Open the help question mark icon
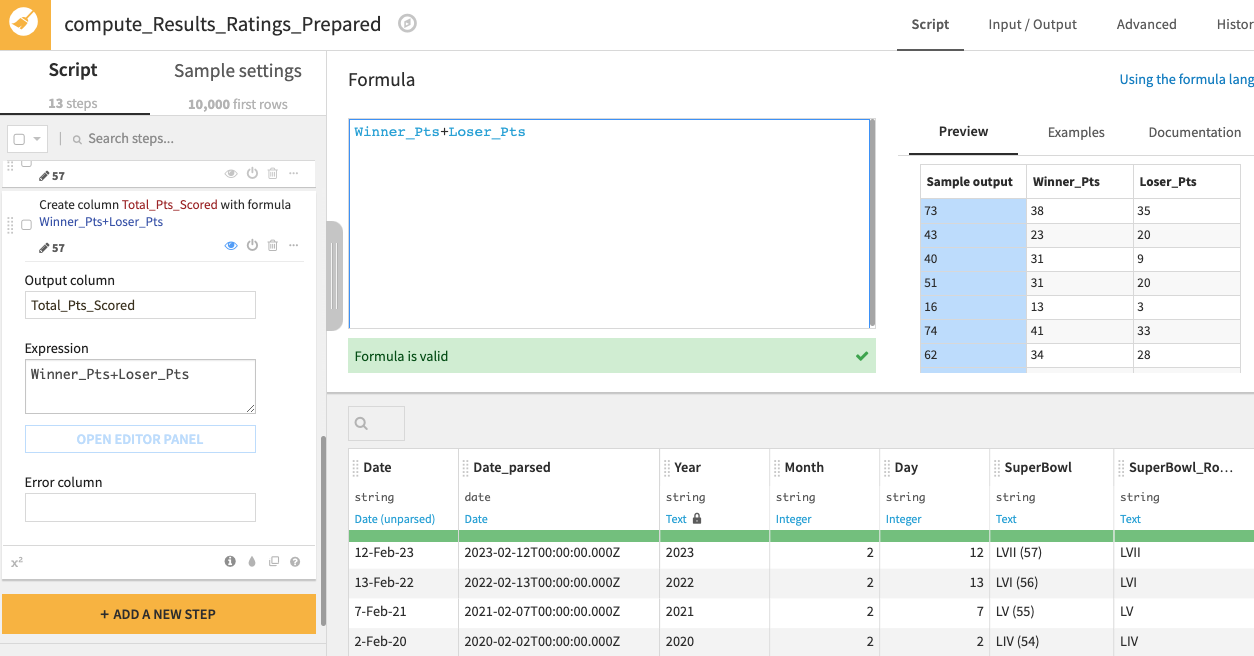 (x=295, y=562)
